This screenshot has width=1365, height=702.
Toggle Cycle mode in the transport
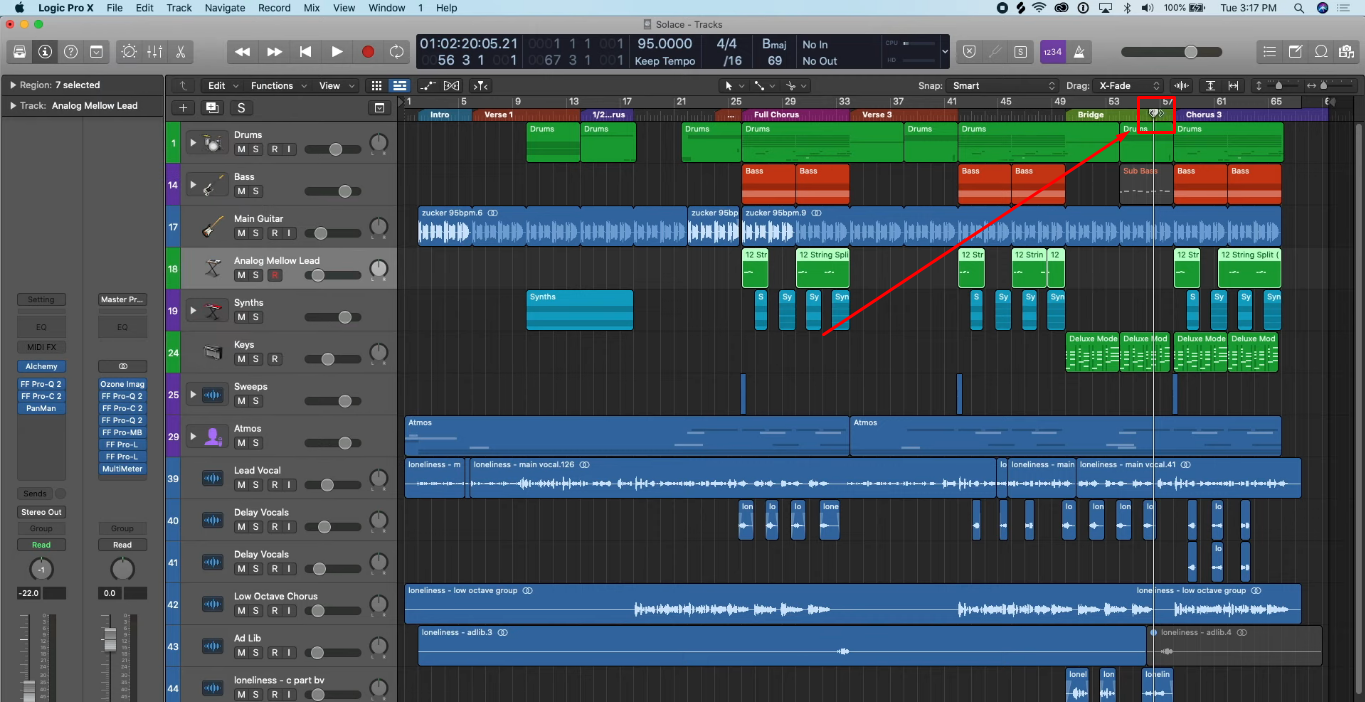tap(397, 52)
